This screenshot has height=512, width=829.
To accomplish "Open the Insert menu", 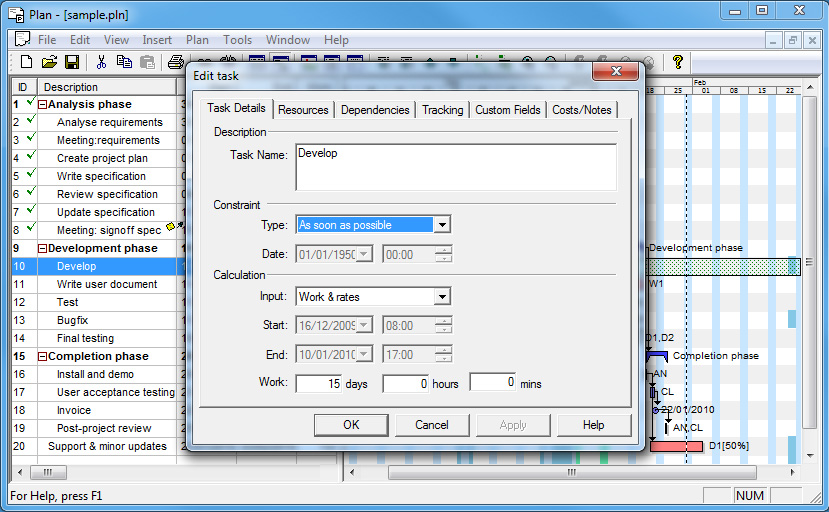I will (157, 40).
